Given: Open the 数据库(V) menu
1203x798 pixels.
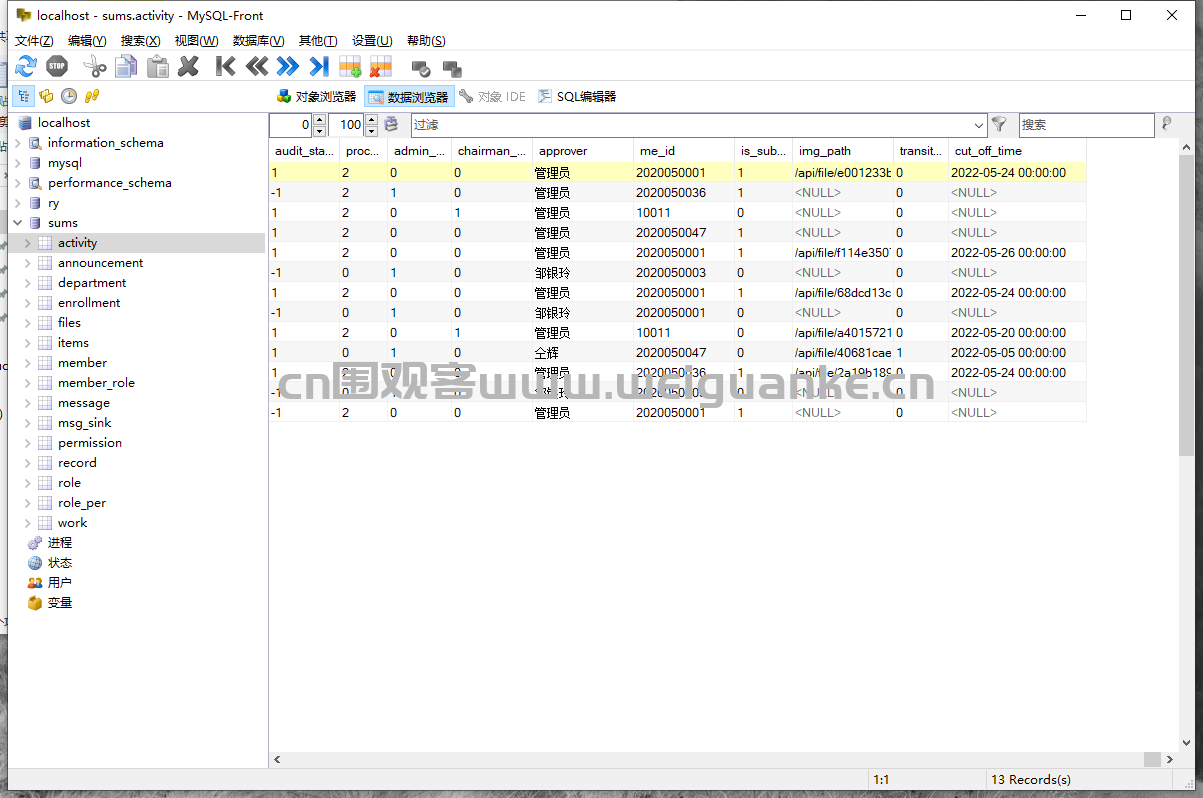Looking at the screenshot, I should click(258, 41).
